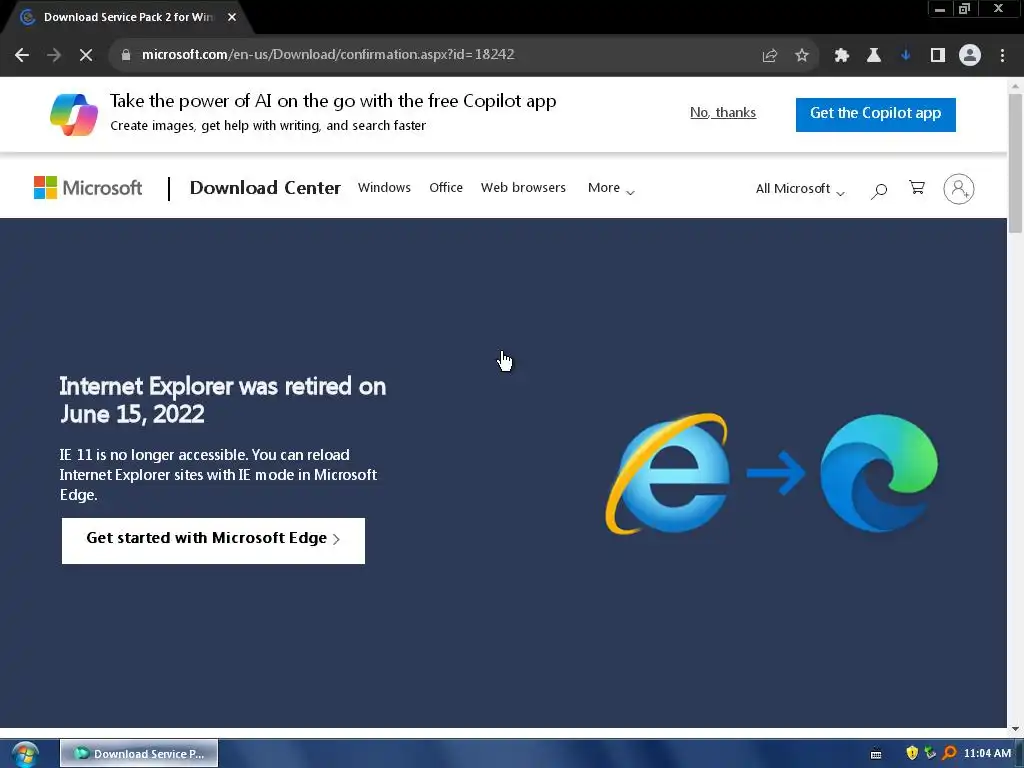
Task: Click the address bar URL
Action: coord(328,54)
